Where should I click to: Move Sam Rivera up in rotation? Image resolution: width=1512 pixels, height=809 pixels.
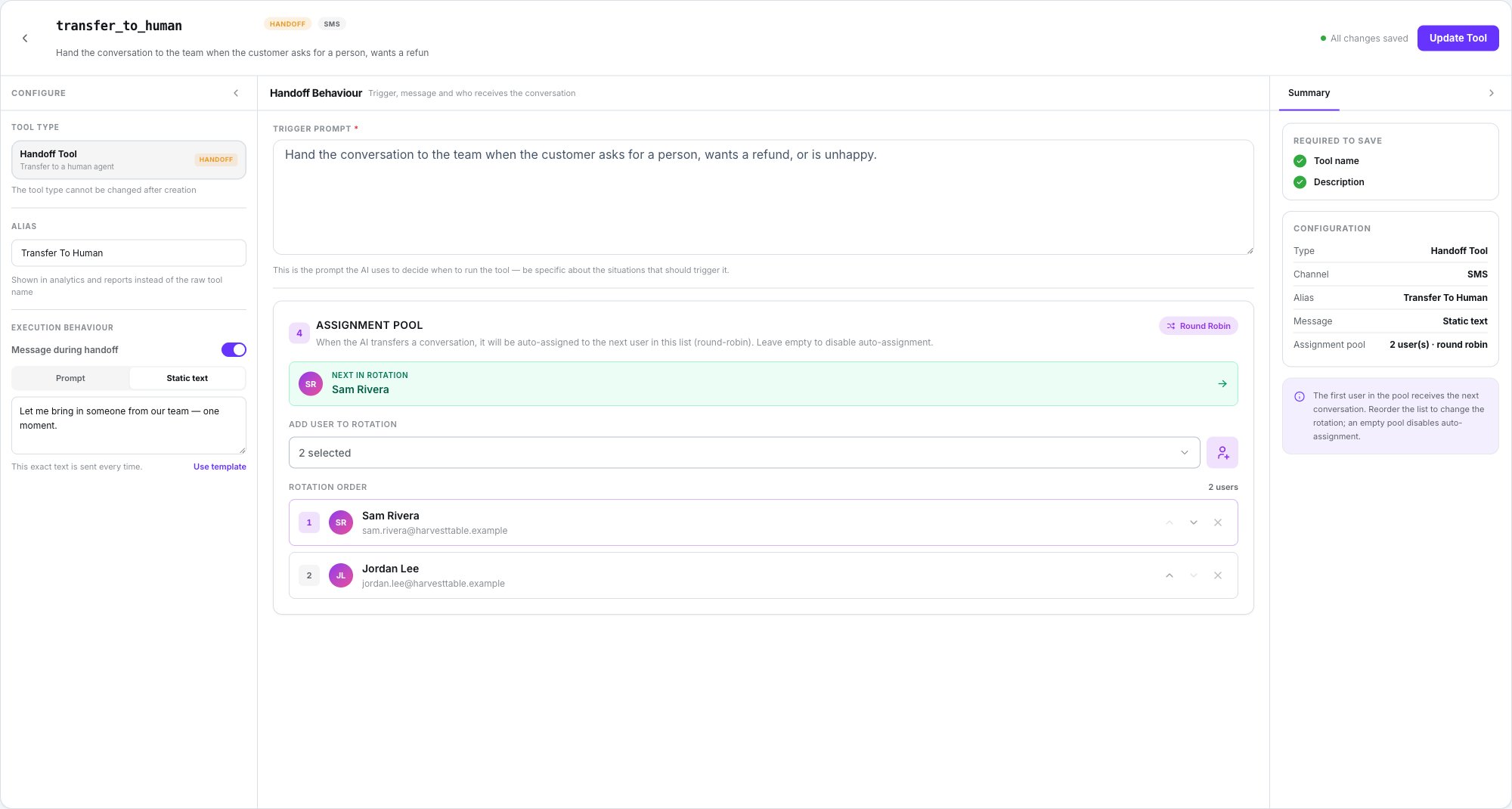pyautogui.click(x=1169, y=522)
